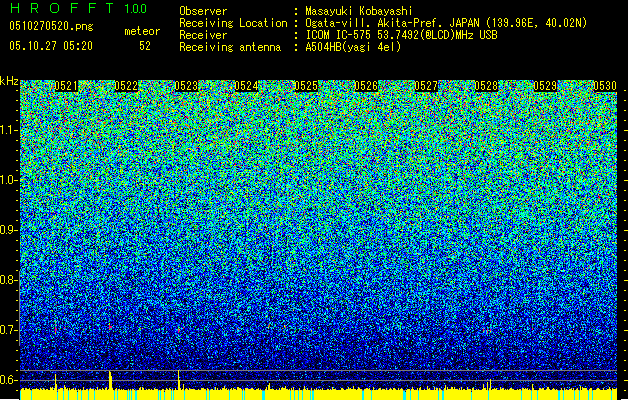Click the date stamp 05.10.27 05:20
Screen dimensions: 629x400
pos(51,46)
